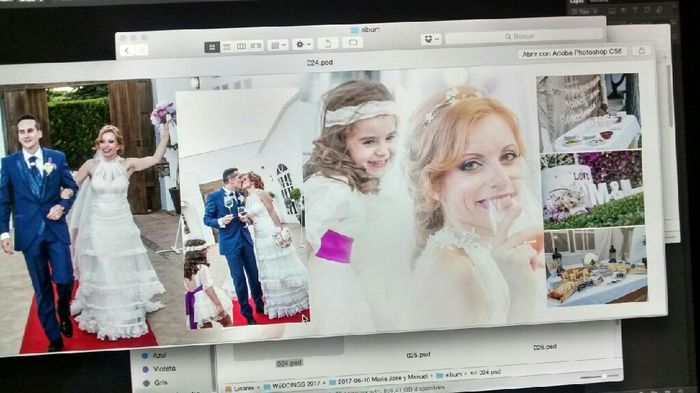This screenshot has height=393, width=700.
Task: Select the 026.psd file label
Action: 545,347
